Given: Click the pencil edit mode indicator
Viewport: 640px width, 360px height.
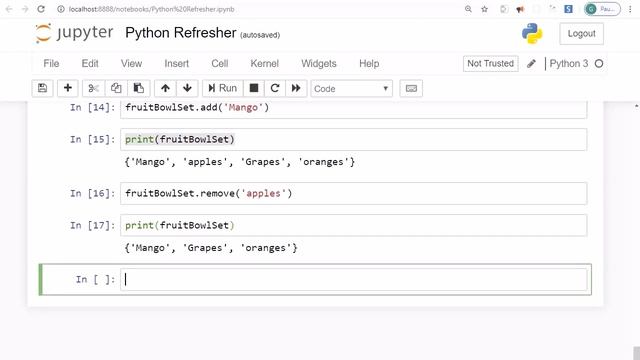Looking at the screenshot, I should pos(531,64).
